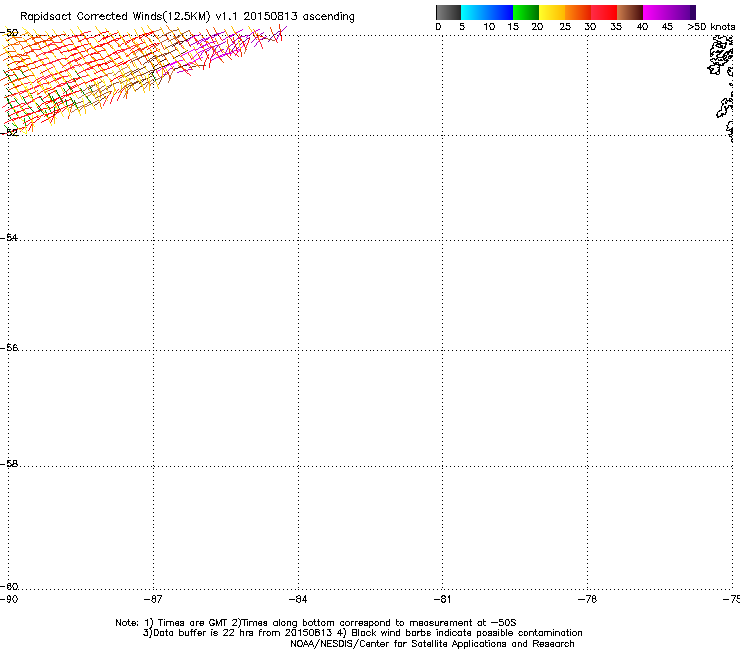
Task: Click the latitude label -60
Action: [9, 586]
